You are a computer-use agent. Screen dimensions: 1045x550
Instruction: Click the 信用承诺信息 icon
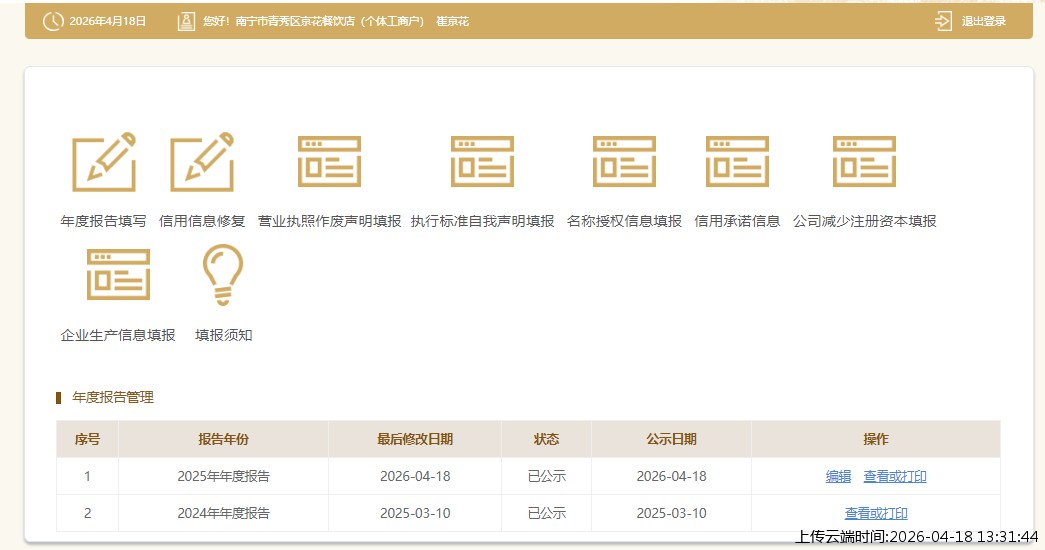point(737,162)
